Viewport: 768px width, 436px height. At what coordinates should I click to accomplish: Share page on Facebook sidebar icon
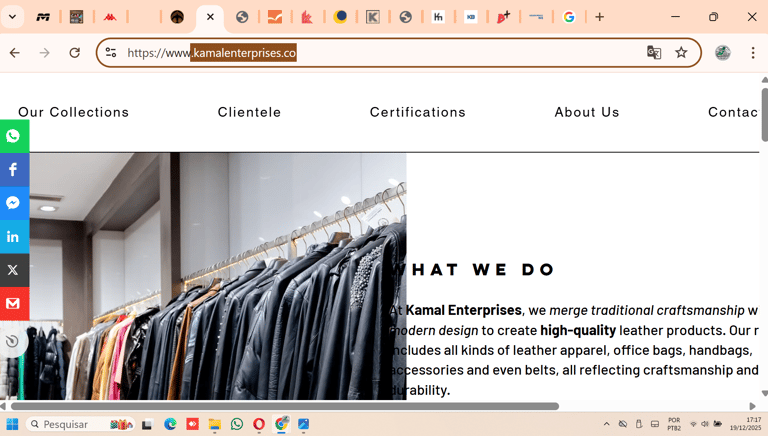click(x=14, y=170)
